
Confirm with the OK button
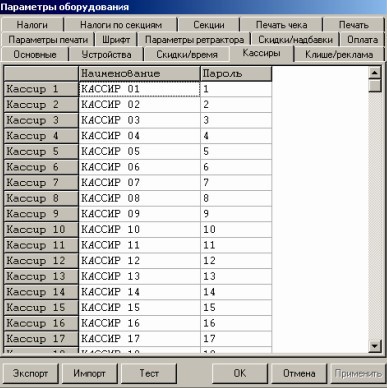240,373
